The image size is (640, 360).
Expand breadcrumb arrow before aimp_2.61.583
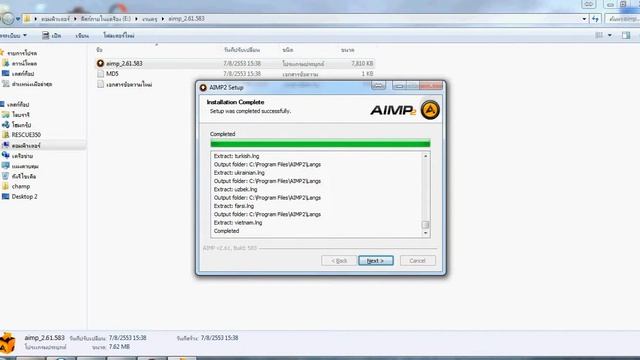click(162, 19)
